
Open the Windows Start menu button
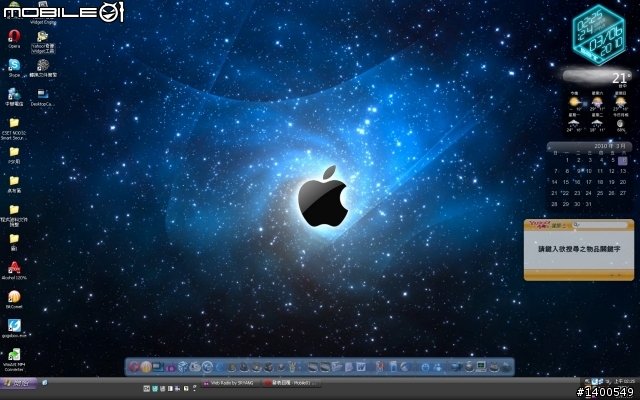pos(18,383)
